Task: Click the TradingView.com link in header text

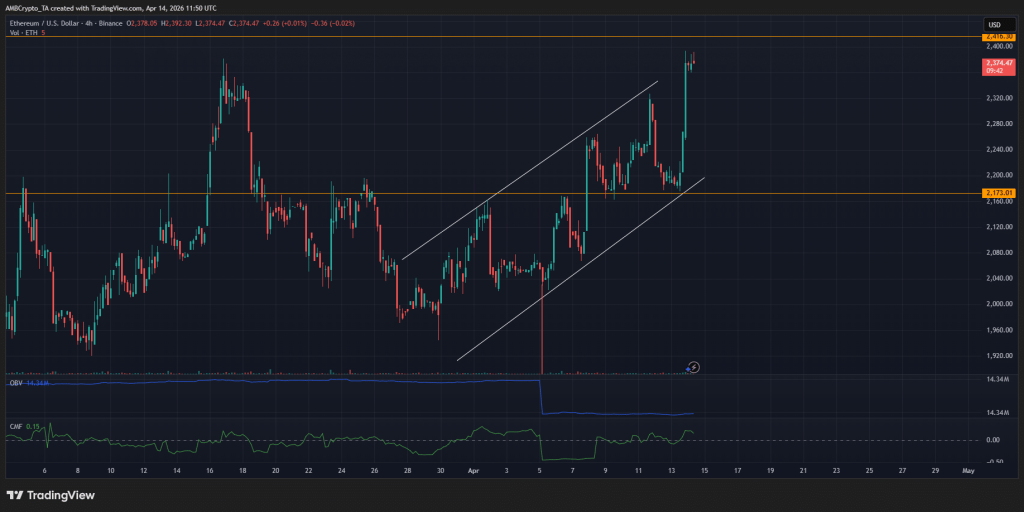Action: coord(111,8)
